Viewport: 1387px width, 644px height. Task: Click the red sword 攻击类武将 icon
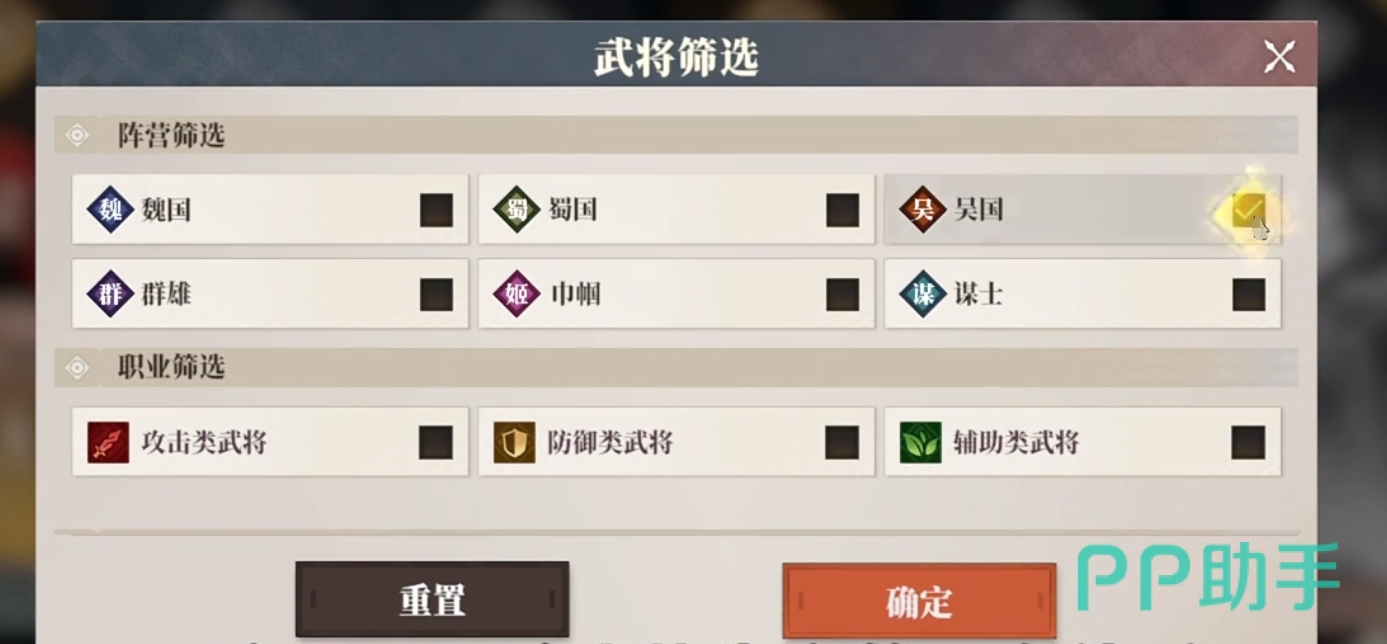(x=108, y=442)
